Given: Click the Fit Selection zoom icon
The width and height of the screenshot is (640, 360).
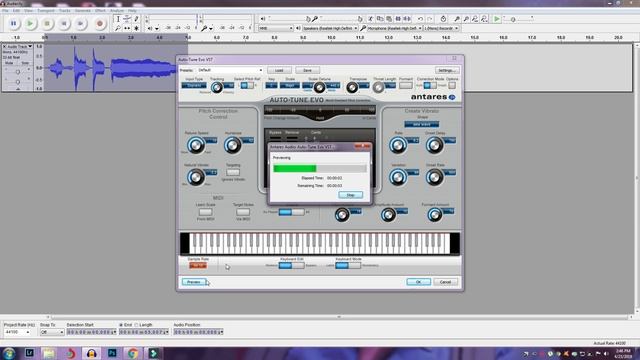Looking at the screenshot, I should tap(475, 19).
